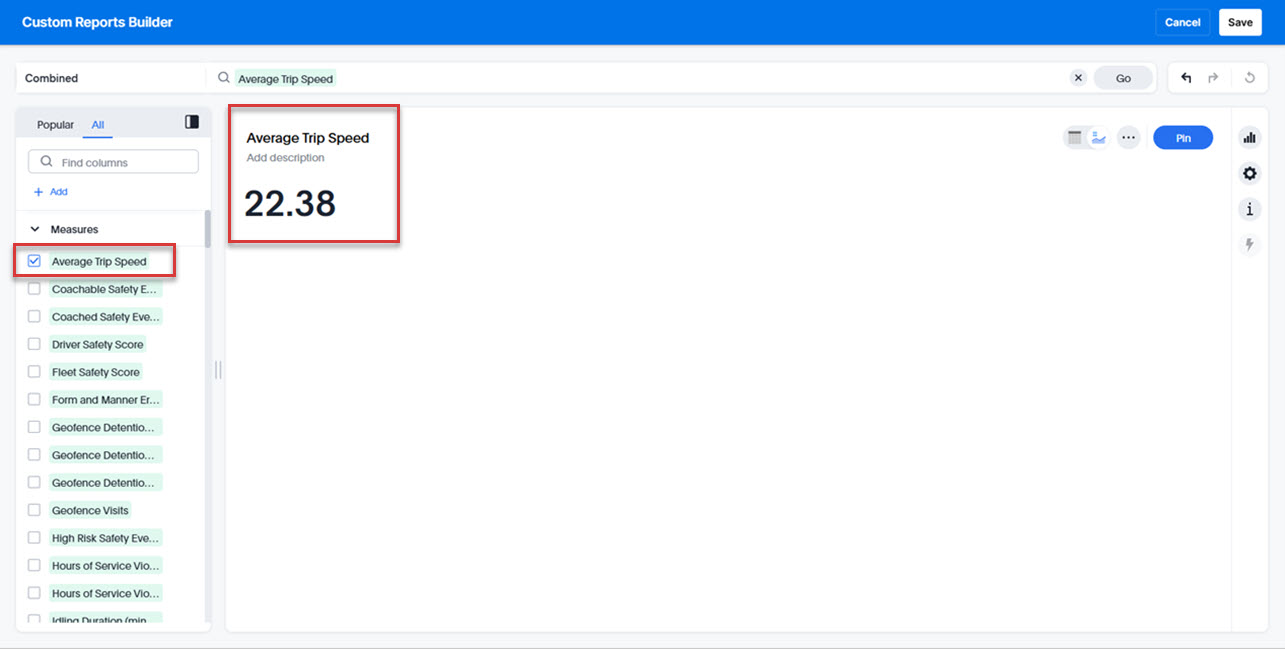Click the Cancel button

pyautogui.click(x=1183, y=22)
